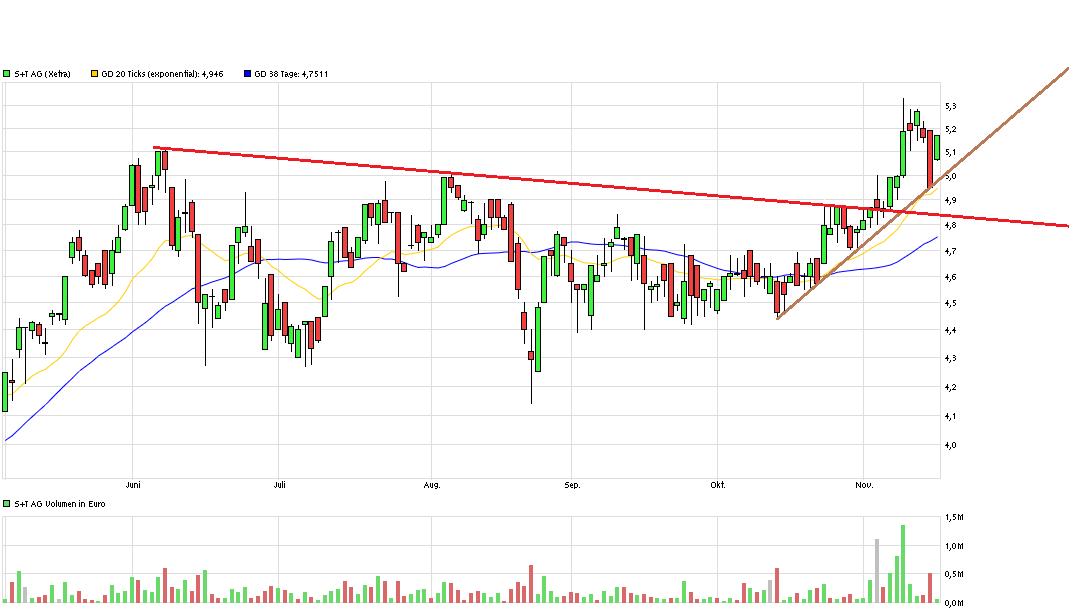Click the green S+T AG legend square

pyautogui.click(x=6, y=73)
